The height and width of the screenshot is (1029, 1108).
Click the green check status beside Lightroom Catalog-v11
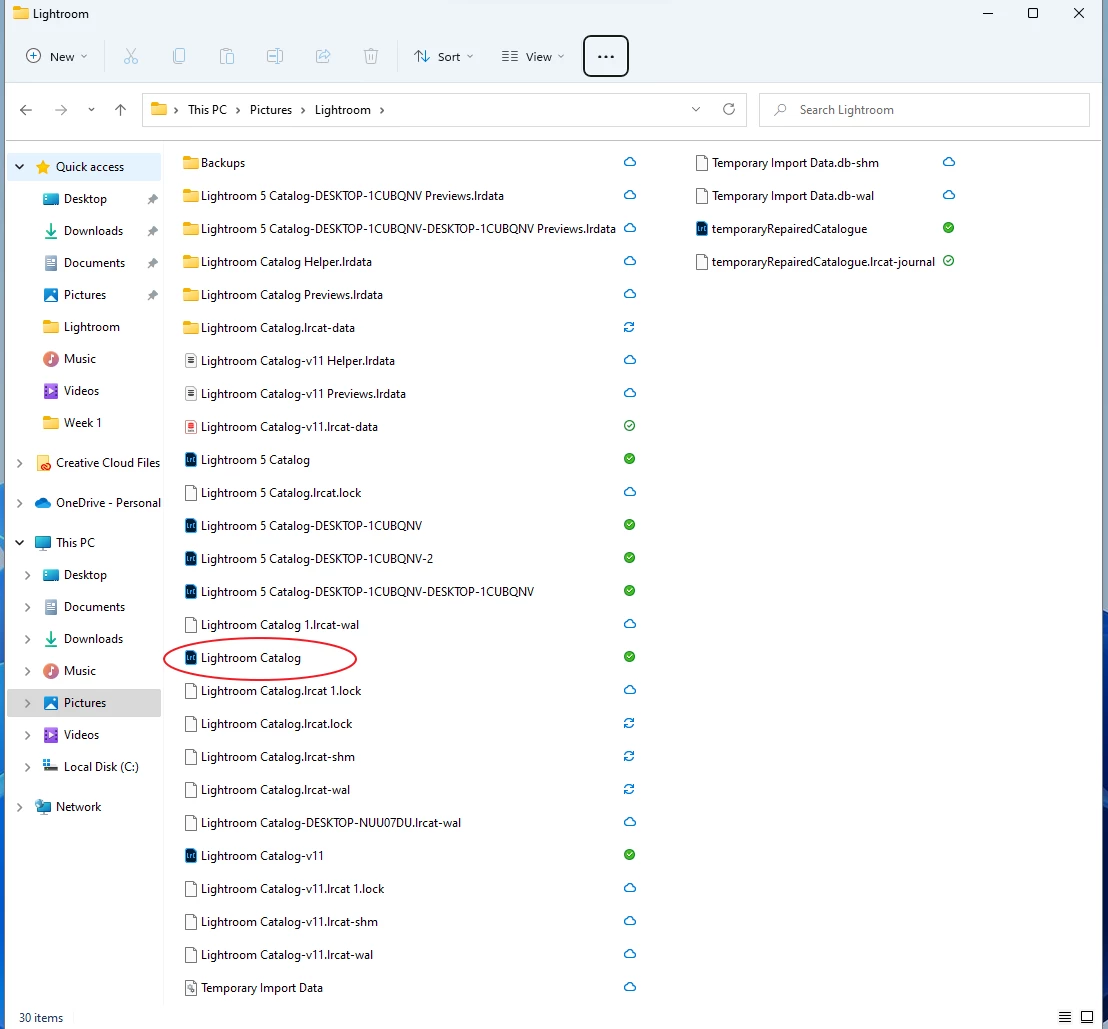click(x=630, y=854)
